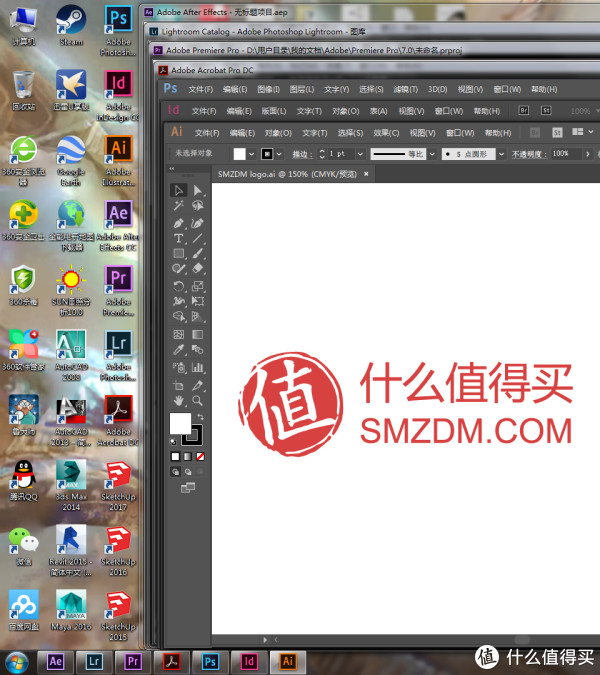Set paint mode to None
The width and height of the screenshot is (600, 675).
(x=200, y=456)
